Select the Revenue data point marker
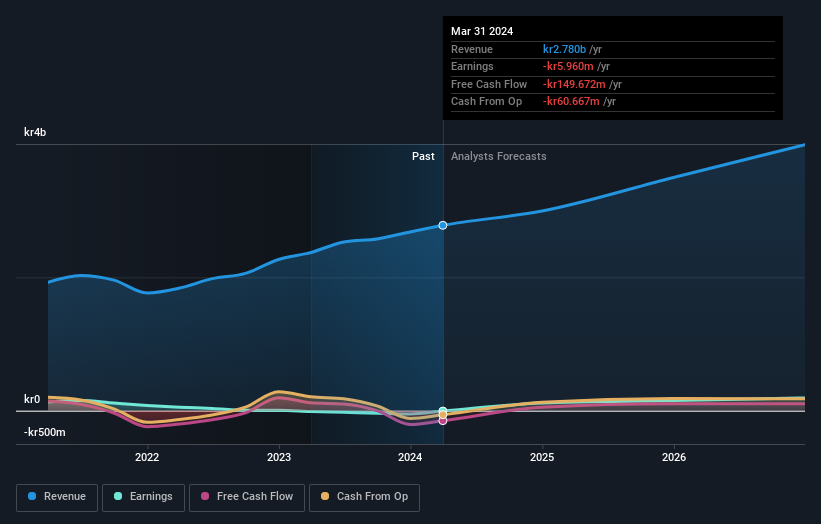The image size is (821, 524). pos(443,225)
